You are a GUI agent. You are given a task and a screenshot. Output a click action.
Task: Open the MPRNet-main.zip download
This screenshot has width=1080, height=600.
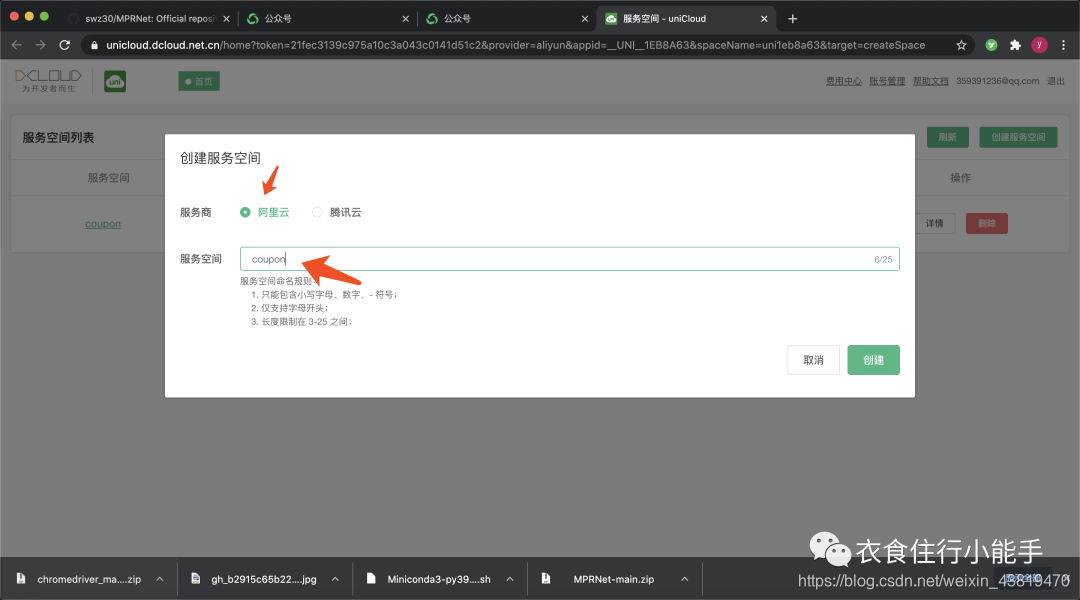click(614, 579)
